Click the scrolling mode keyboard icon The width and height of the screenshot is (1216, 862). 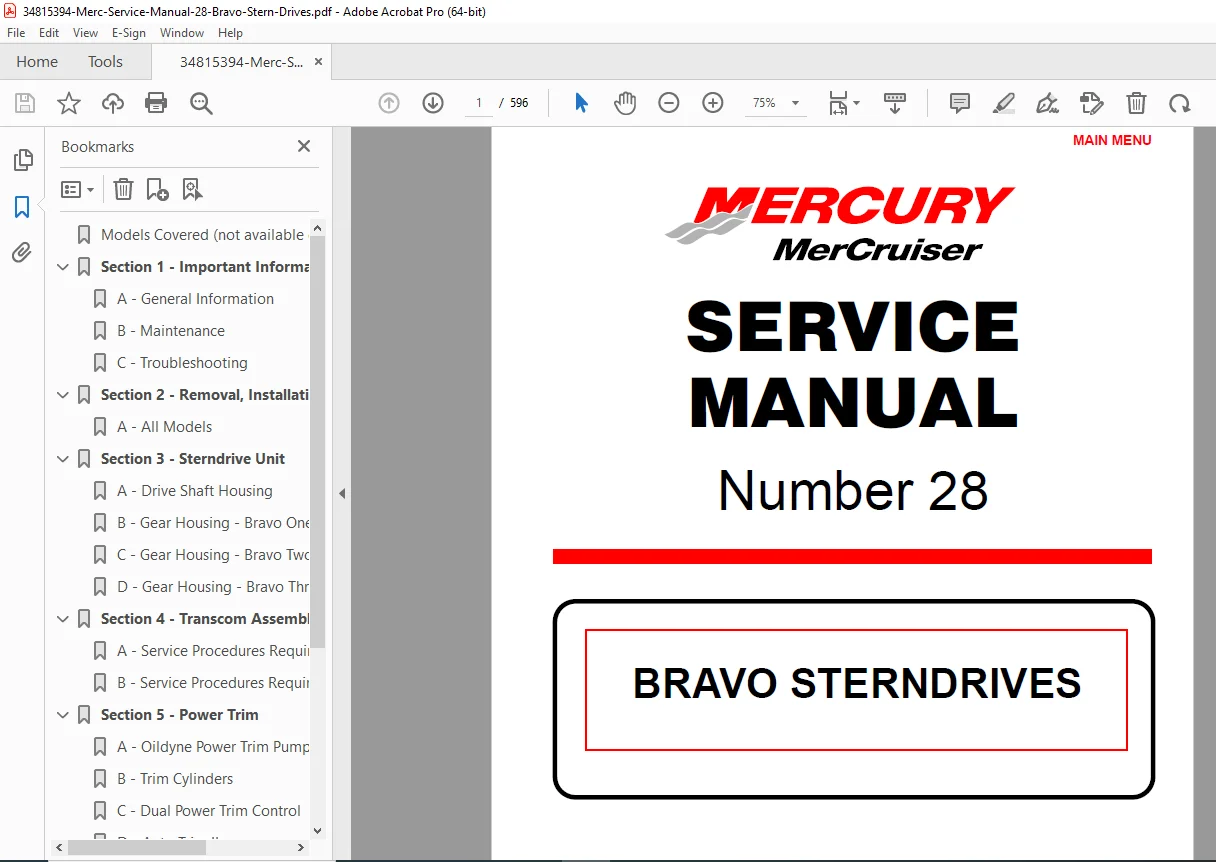[x=895, y=103]
